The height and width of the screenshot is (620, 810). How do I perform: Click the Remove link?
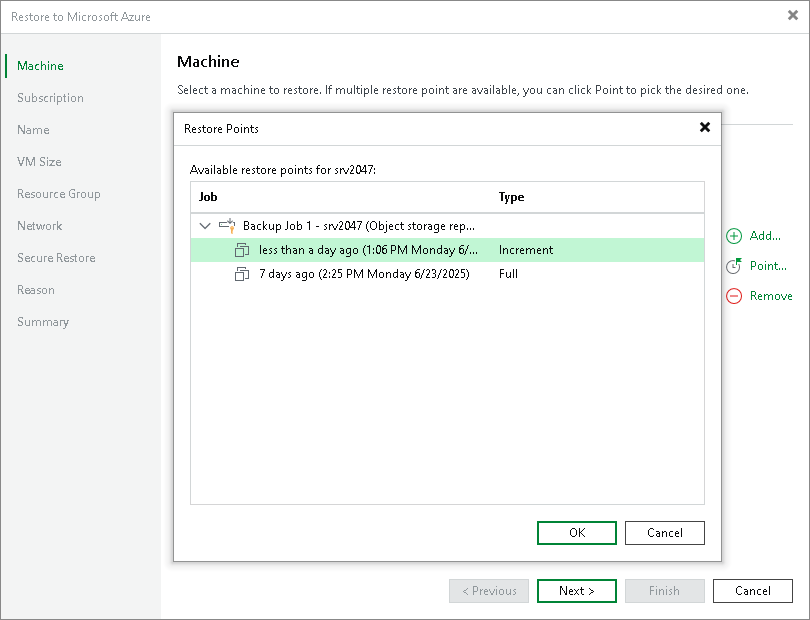tap(771, 296)
